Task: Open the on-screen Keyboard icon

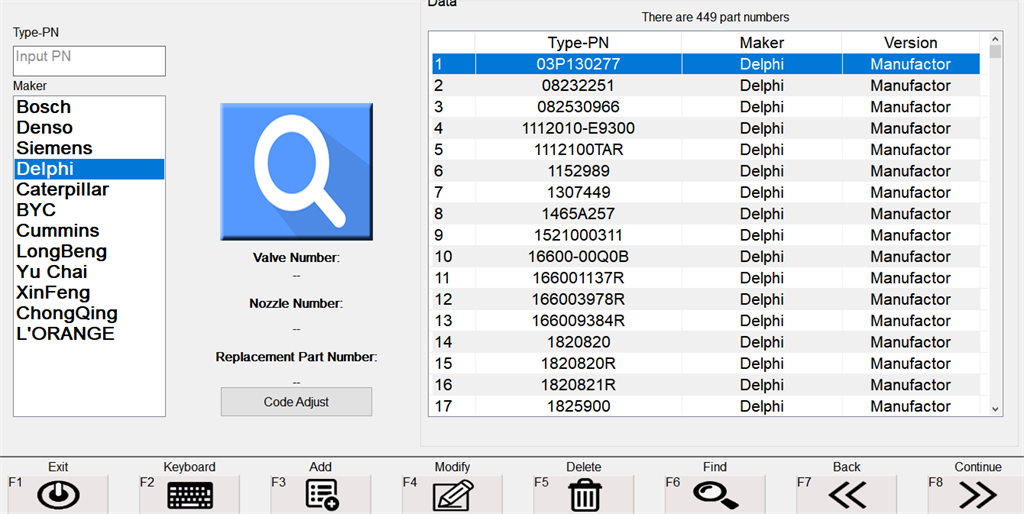Action: pos(190,494)
